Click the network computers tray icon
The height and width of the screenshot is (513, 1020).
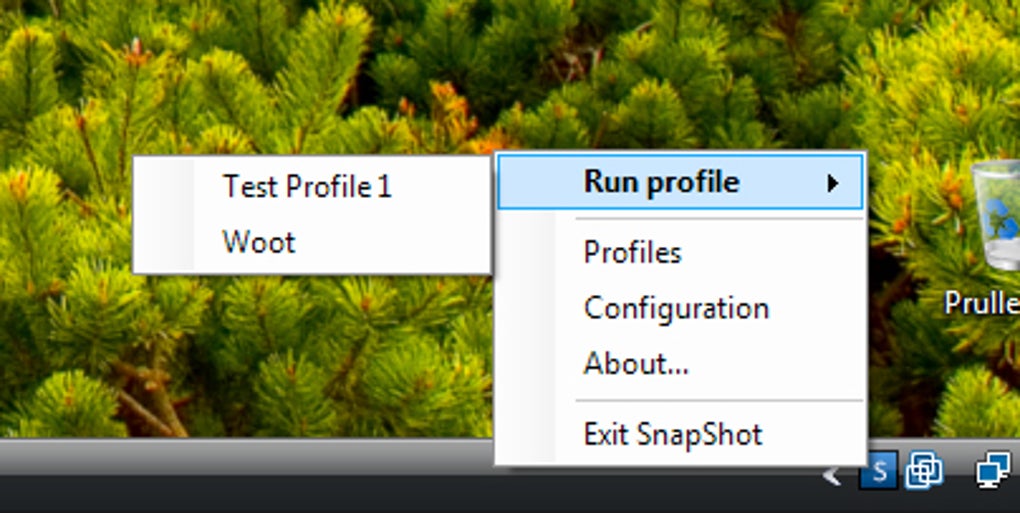995,472
